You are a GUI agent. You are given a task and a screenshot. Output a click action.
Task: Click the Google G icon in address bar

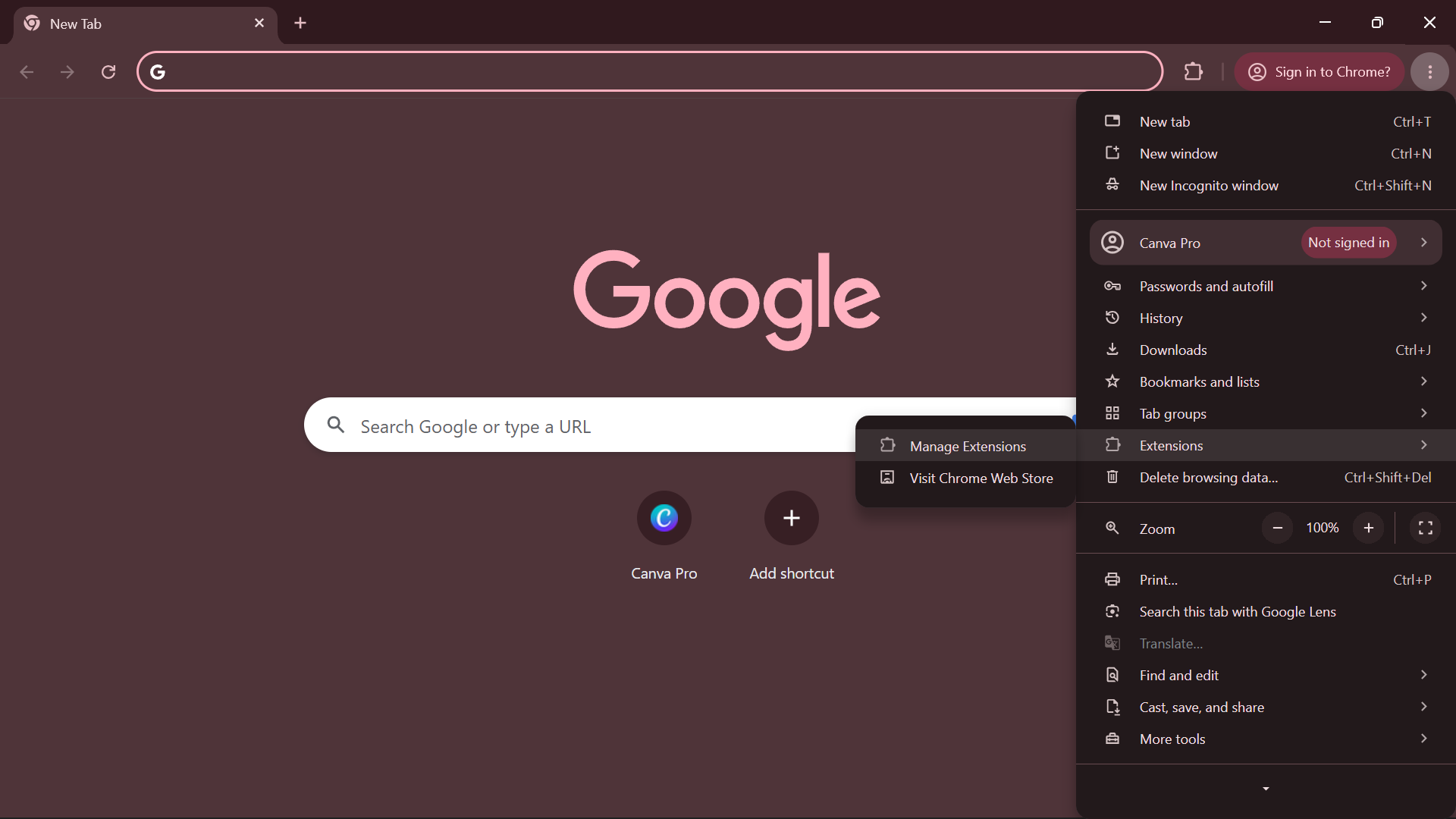pos(158,72)
